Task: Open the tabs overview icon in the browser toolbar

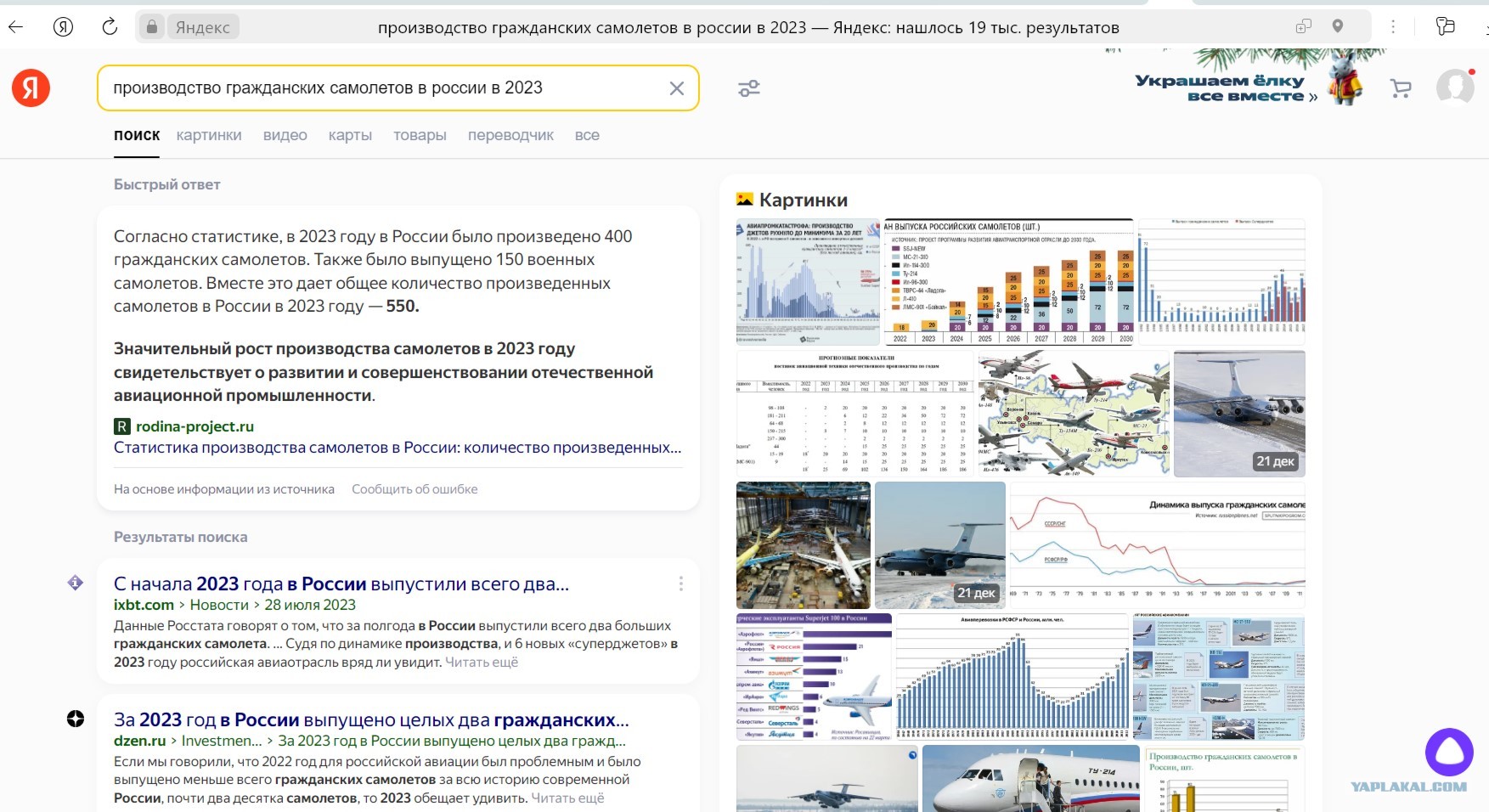Action: pyautogui.click(x=1445, y=26)
